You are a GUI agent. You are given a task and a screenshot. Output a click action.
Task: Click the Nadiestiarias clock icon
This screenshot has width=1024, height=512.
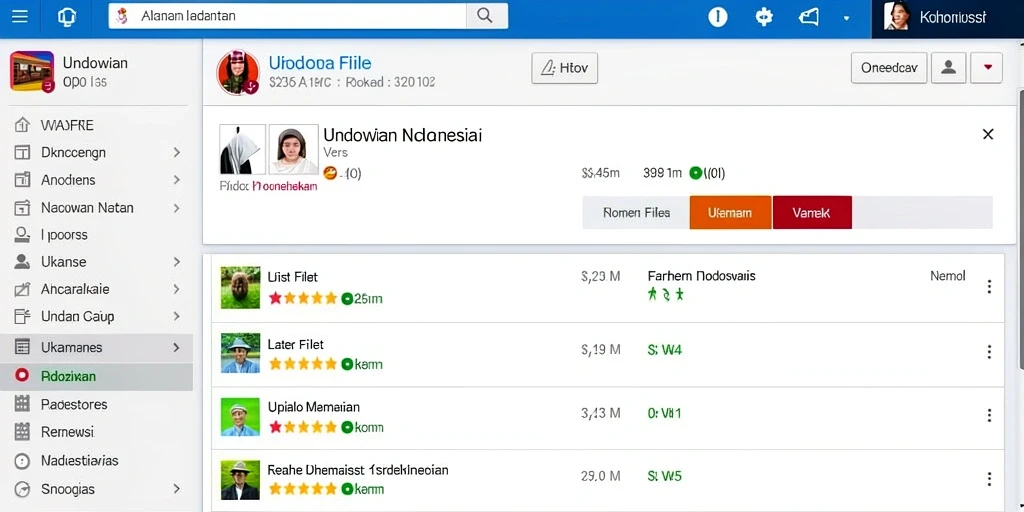pyautogui.click(x=22, y=461)
